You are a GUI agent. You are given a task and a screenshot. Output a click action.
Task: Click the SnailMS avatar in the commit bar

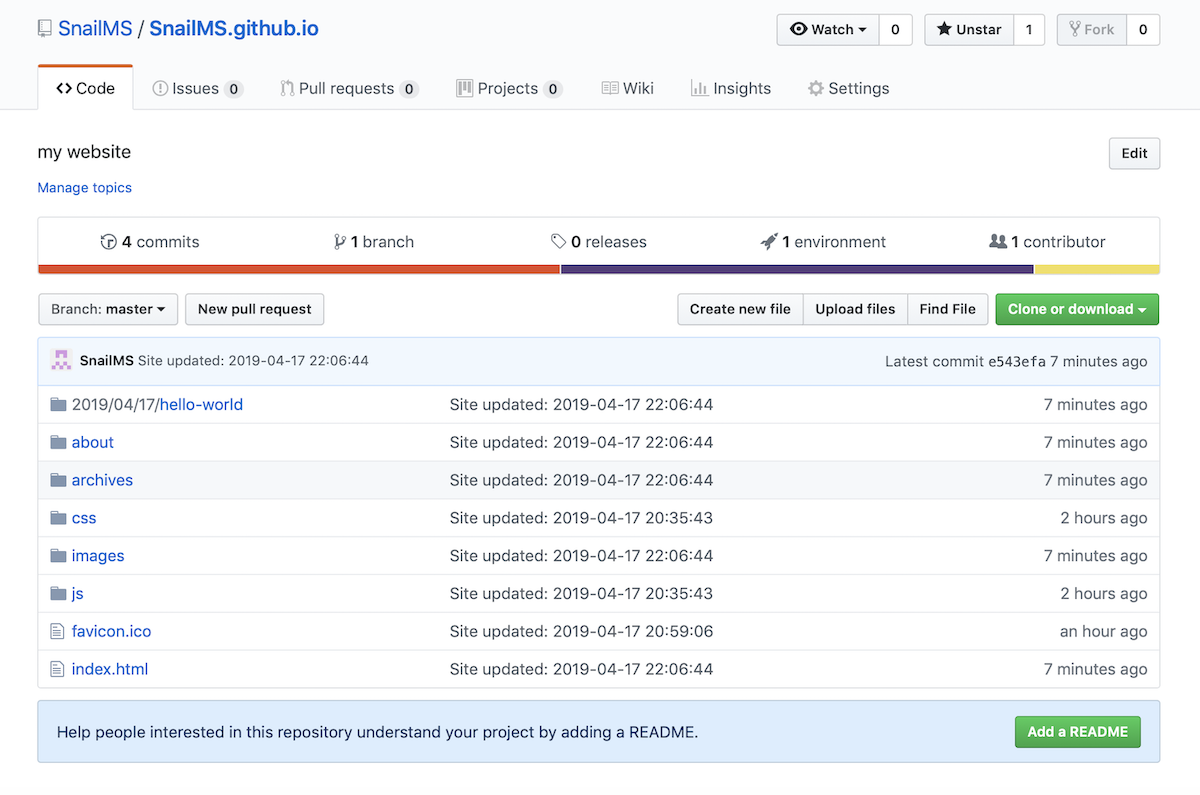pyautogui.click(x=61, y=361)
